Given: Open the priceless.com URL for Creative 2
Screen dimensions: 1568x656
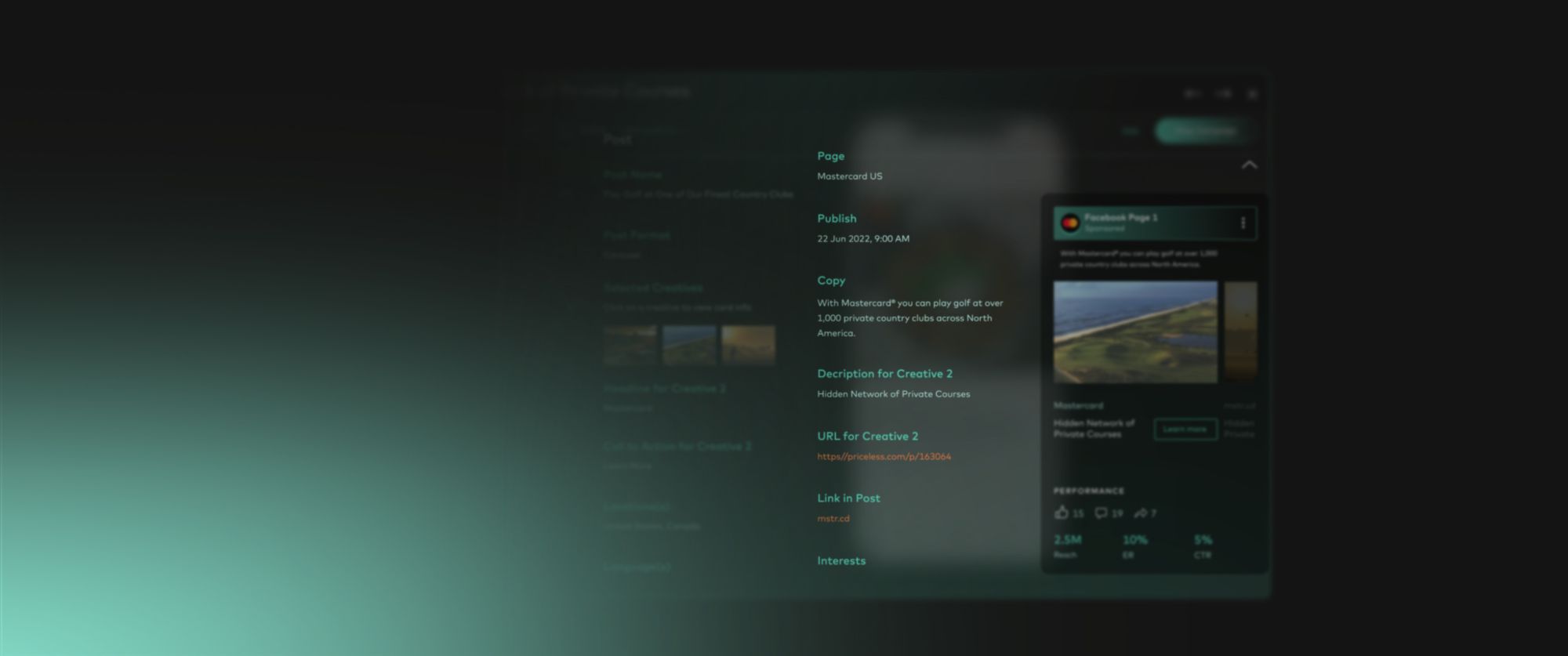Looking at the screenshot, I should pos(884,456).
